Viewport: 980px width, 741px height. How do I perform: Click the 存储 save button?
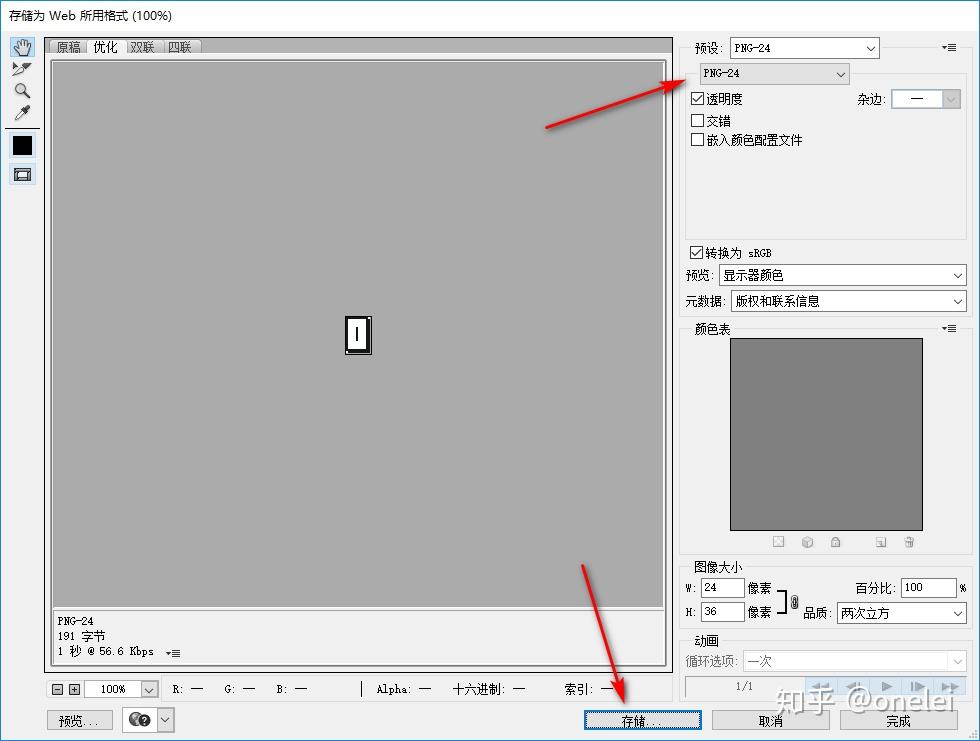643,720
